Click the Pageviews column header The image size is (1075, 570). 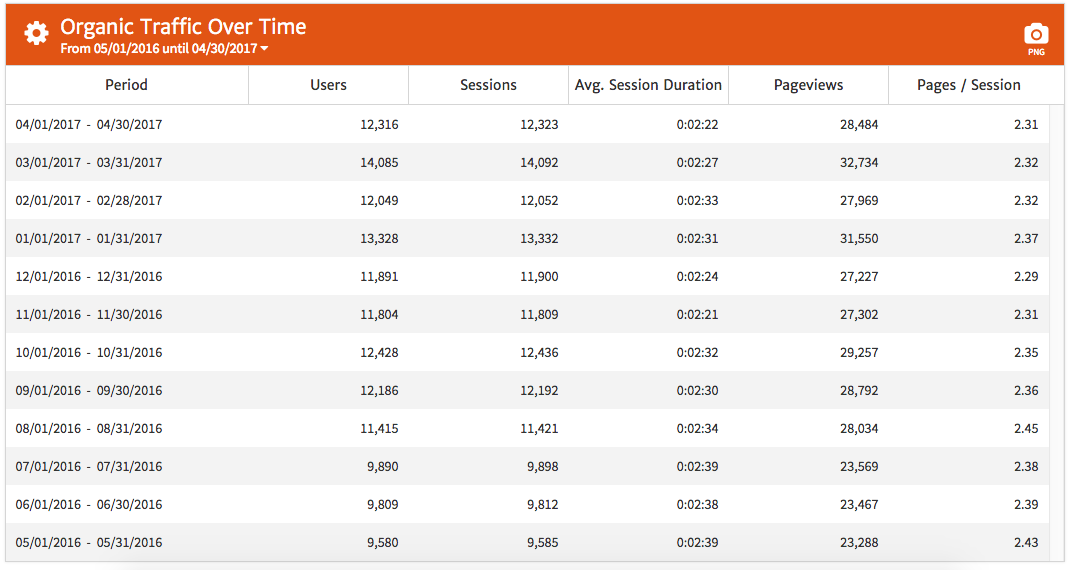point(808,85)
